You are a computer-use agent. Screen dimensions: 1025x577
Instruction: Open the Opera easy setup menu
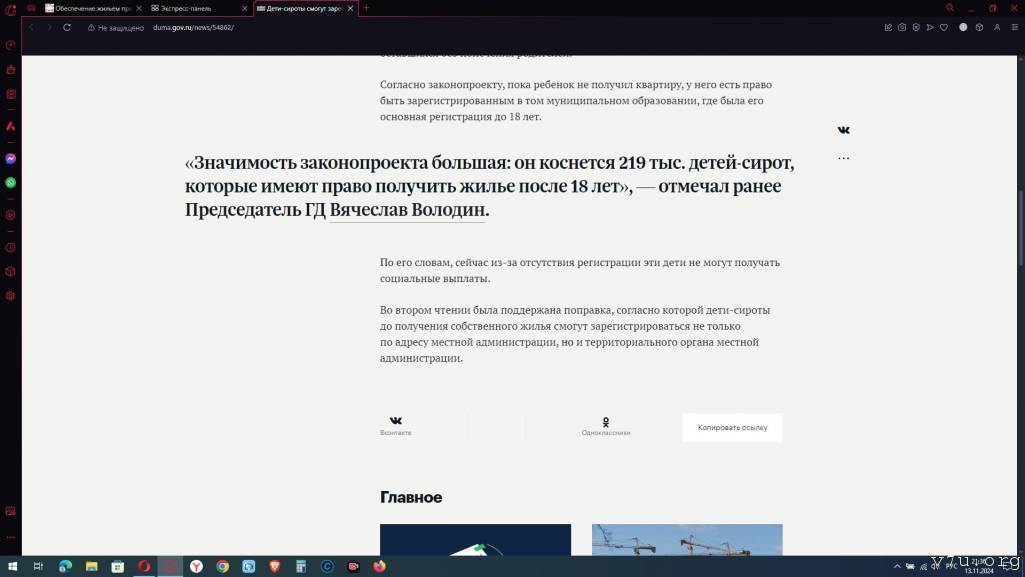[x=1012, y=27]
